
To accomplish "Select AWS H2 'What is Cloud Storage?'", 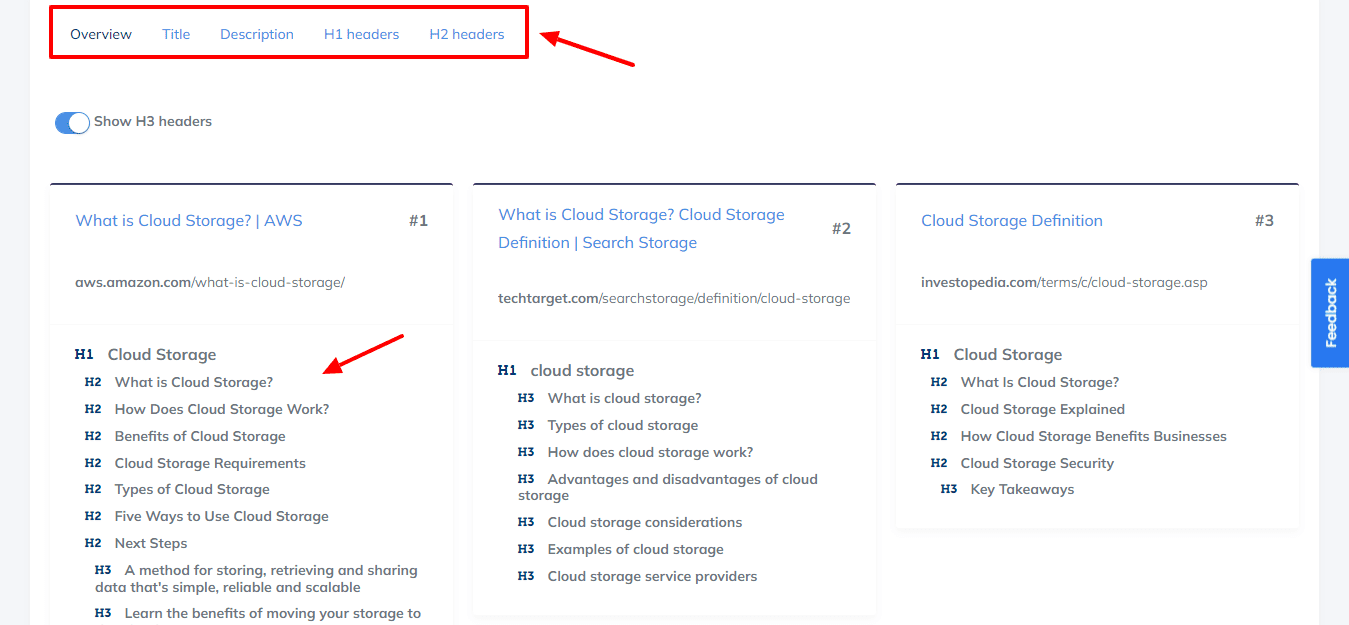I will pos(194,382).
